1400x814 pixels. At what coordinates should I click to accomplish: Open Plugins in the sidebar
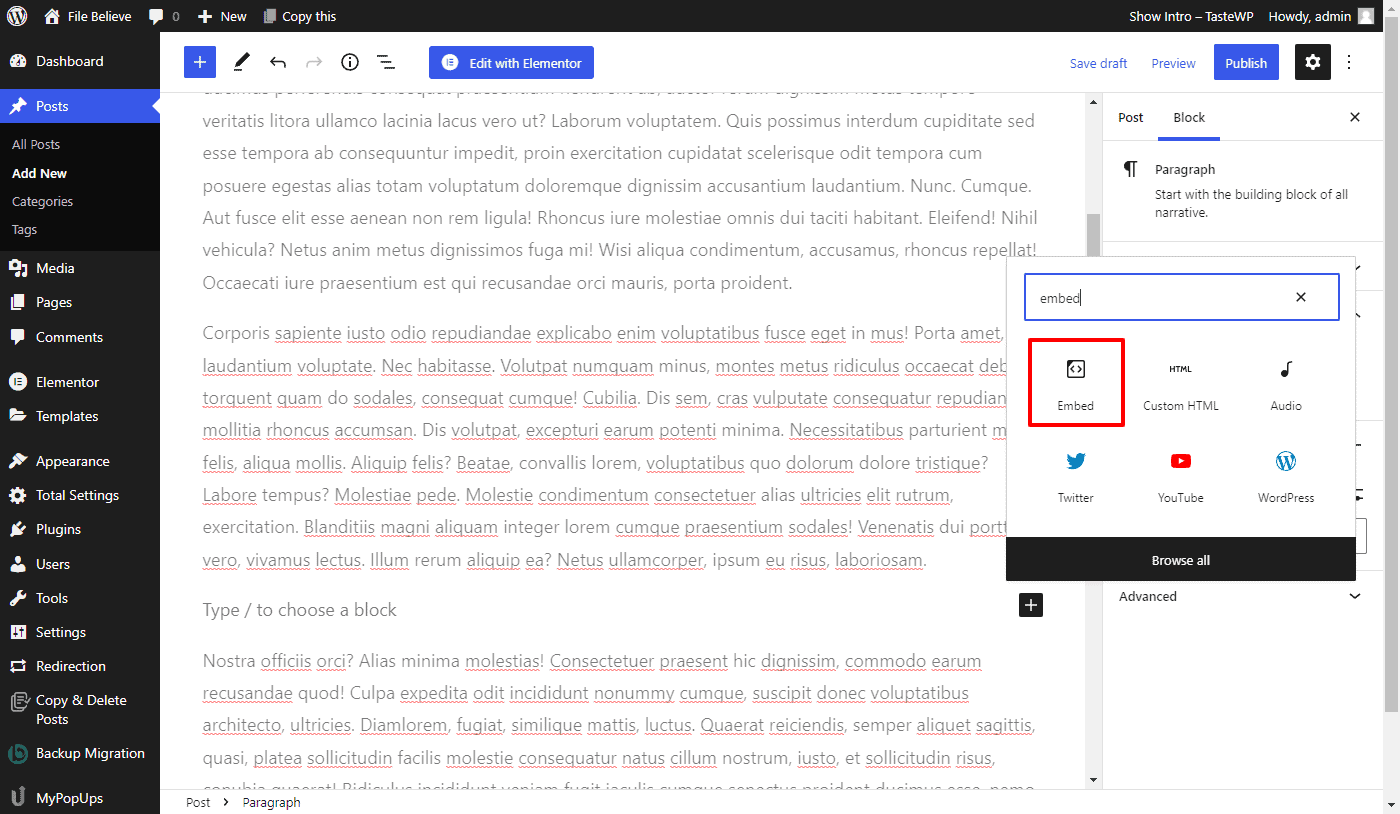click(80, 529)
